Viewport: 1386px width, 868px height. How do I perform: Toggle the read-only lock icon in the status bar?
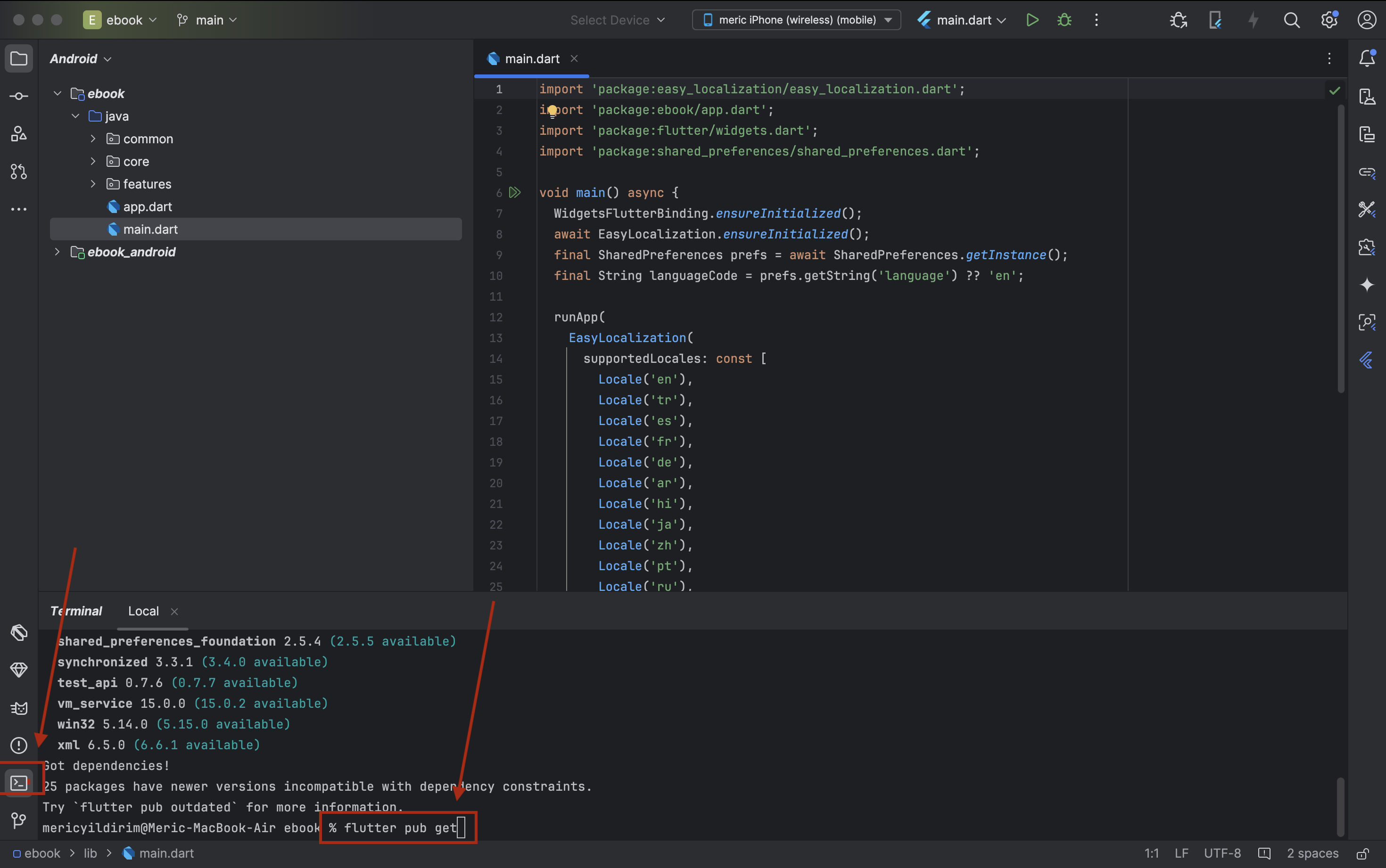pos(1363,854)
